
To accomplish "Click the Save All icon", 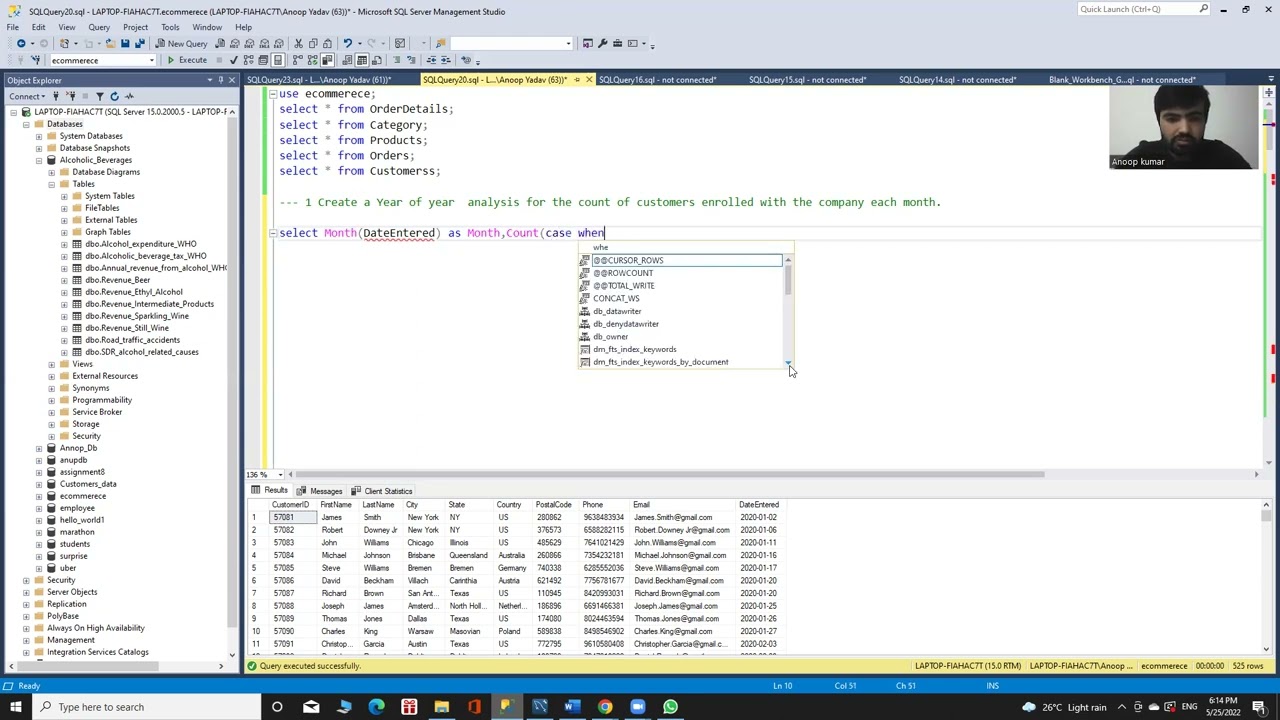I will (139, 43).
